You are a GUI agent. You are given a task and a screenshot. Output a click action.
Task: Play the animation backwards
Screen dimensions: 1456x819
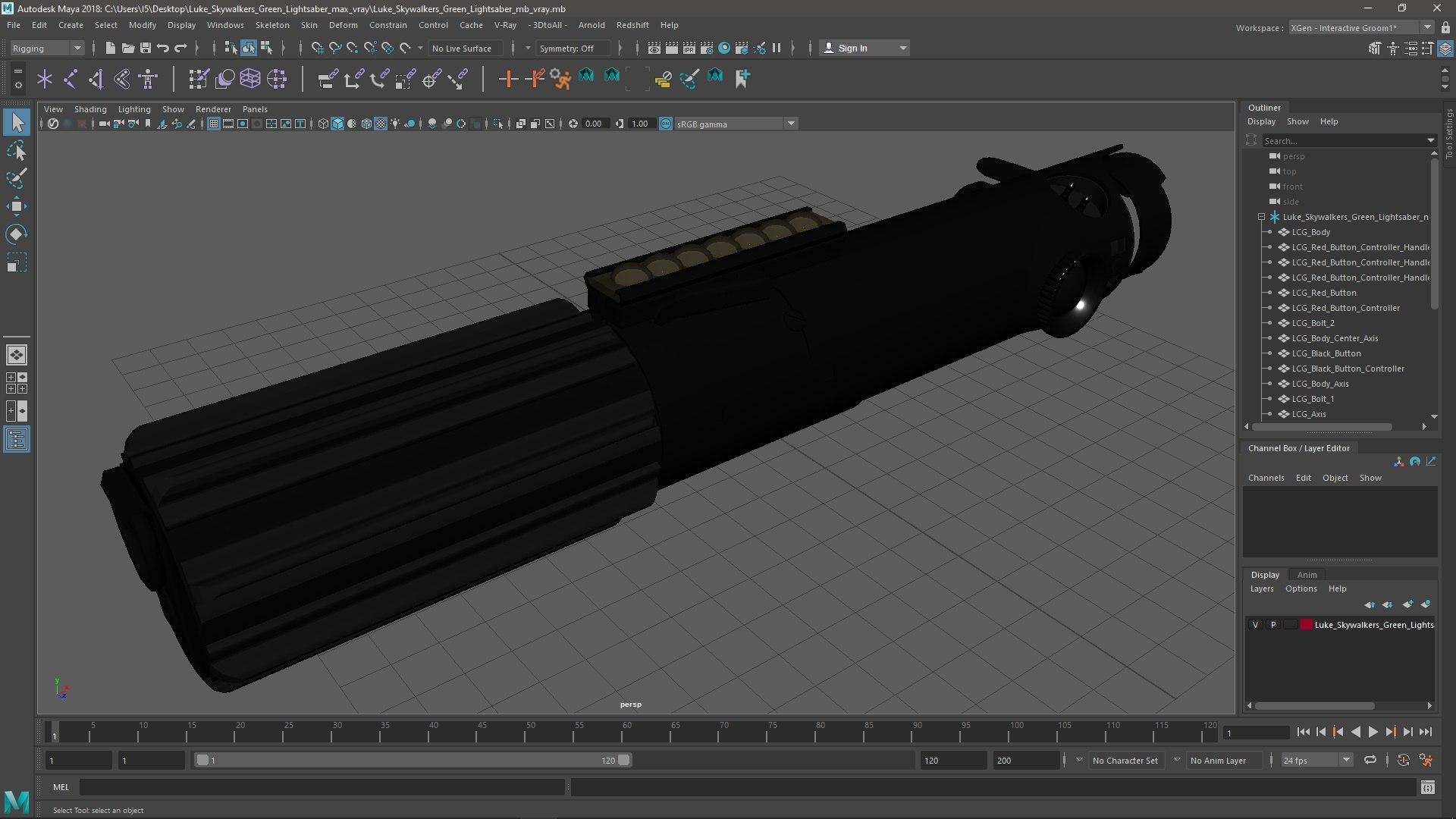[x=1355, y=732]
